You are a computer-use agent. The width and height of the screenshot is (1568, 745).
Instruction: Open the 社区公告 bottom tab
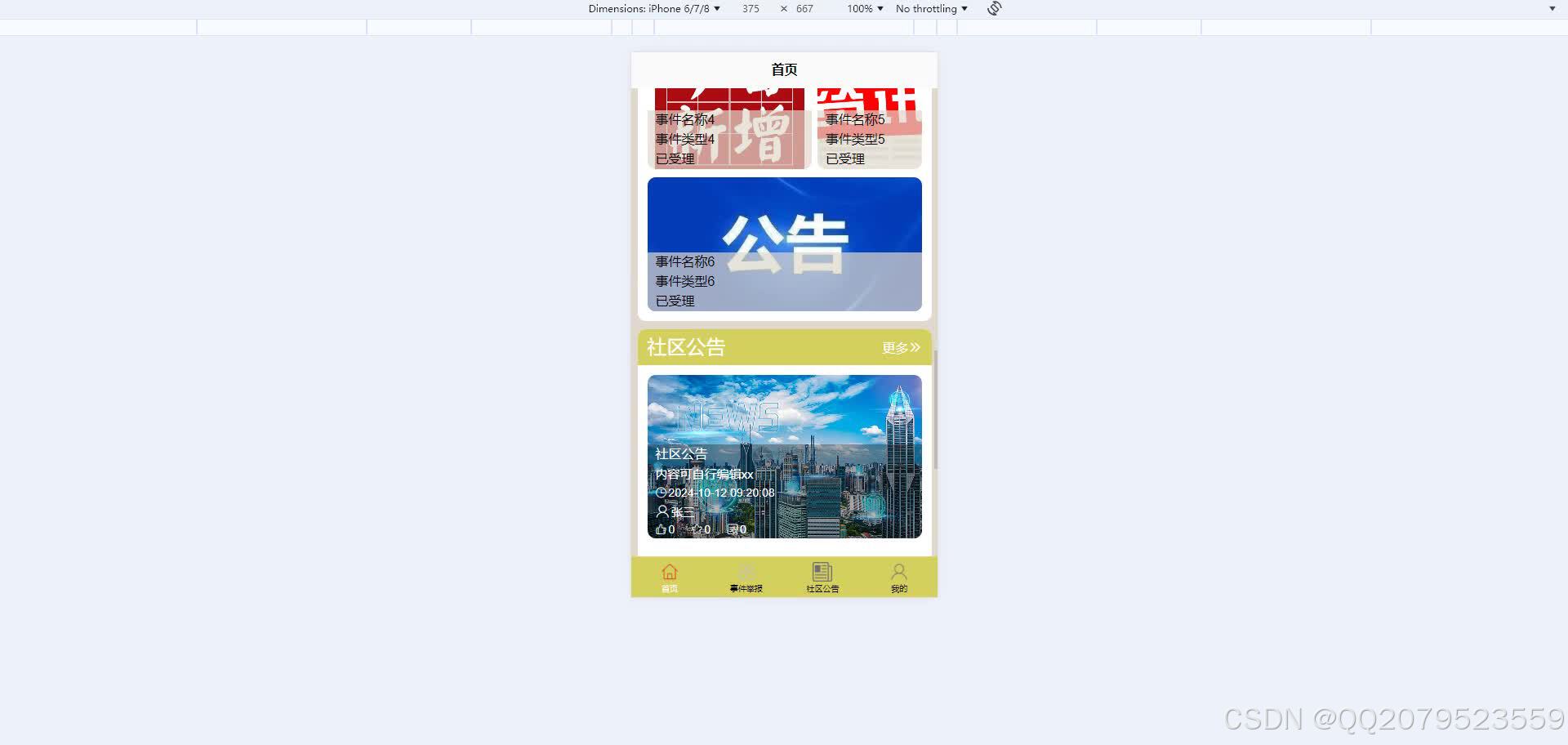pos(822,577)
